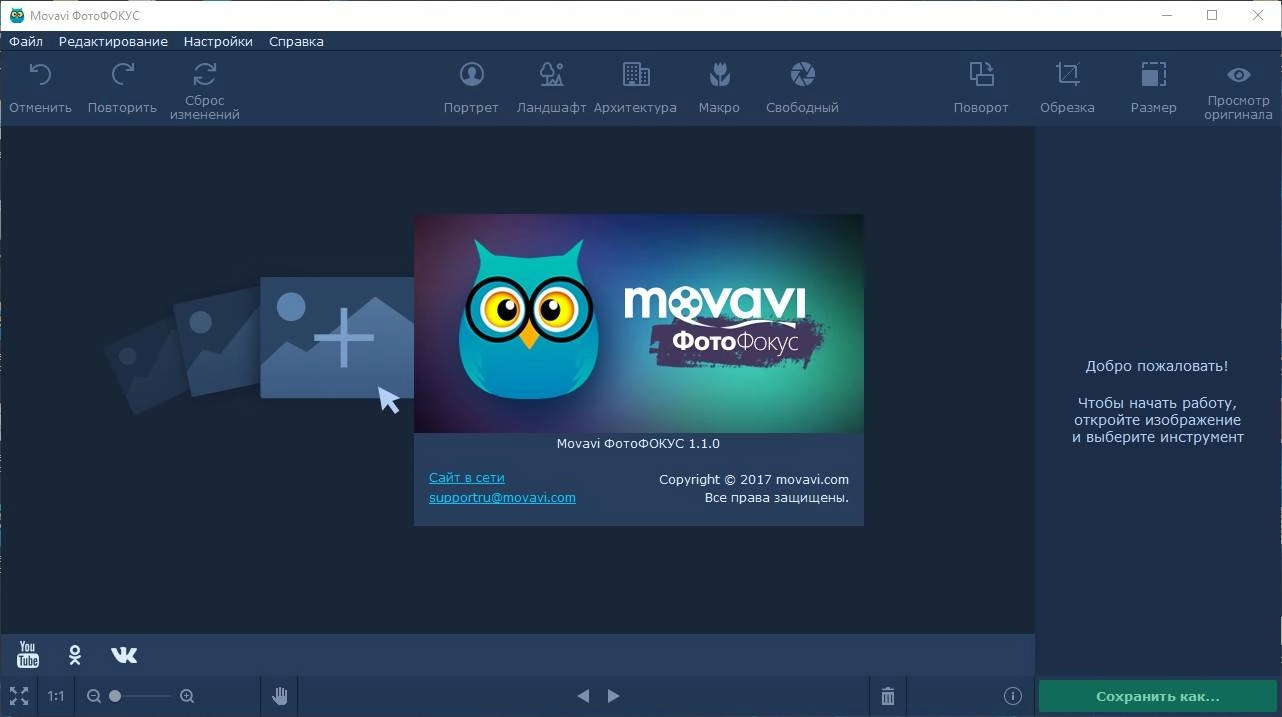Click the fit-to-screen expand icon
Viewport: 1282px width, 717px height.
click(19, 696)
